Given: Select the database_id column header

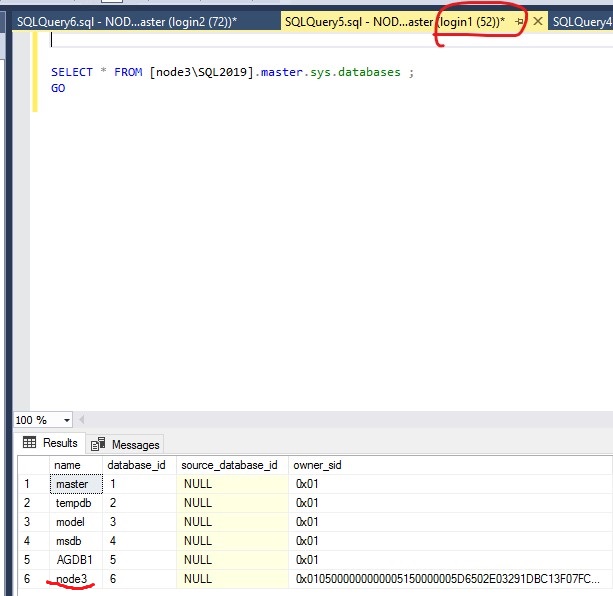Looking at the screenshot, I should point(139,465).
